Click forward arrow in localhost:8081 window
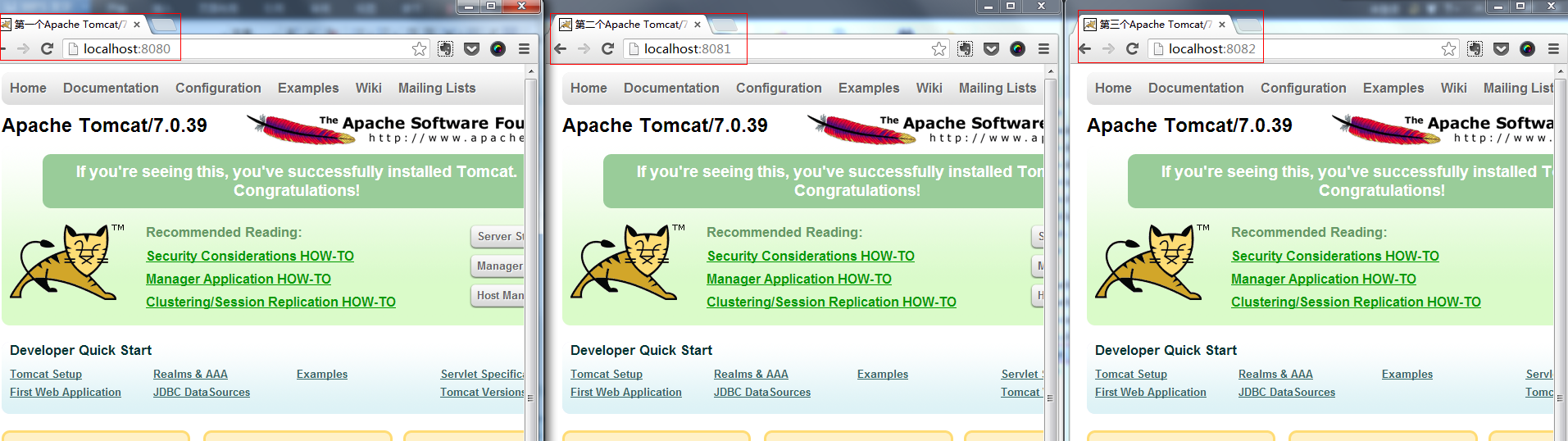This screenshot has width=1568, height=441. coord(584,48)
